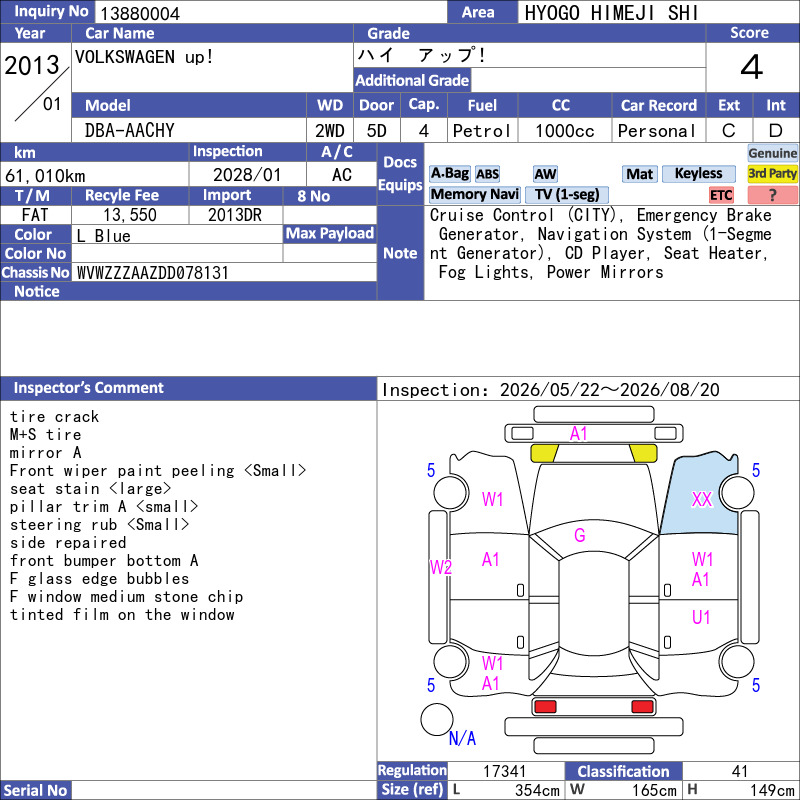The width and height of the screenshot is (800, 800).
Task: Click the Mat equipment badge
Action: click(639, 174)
